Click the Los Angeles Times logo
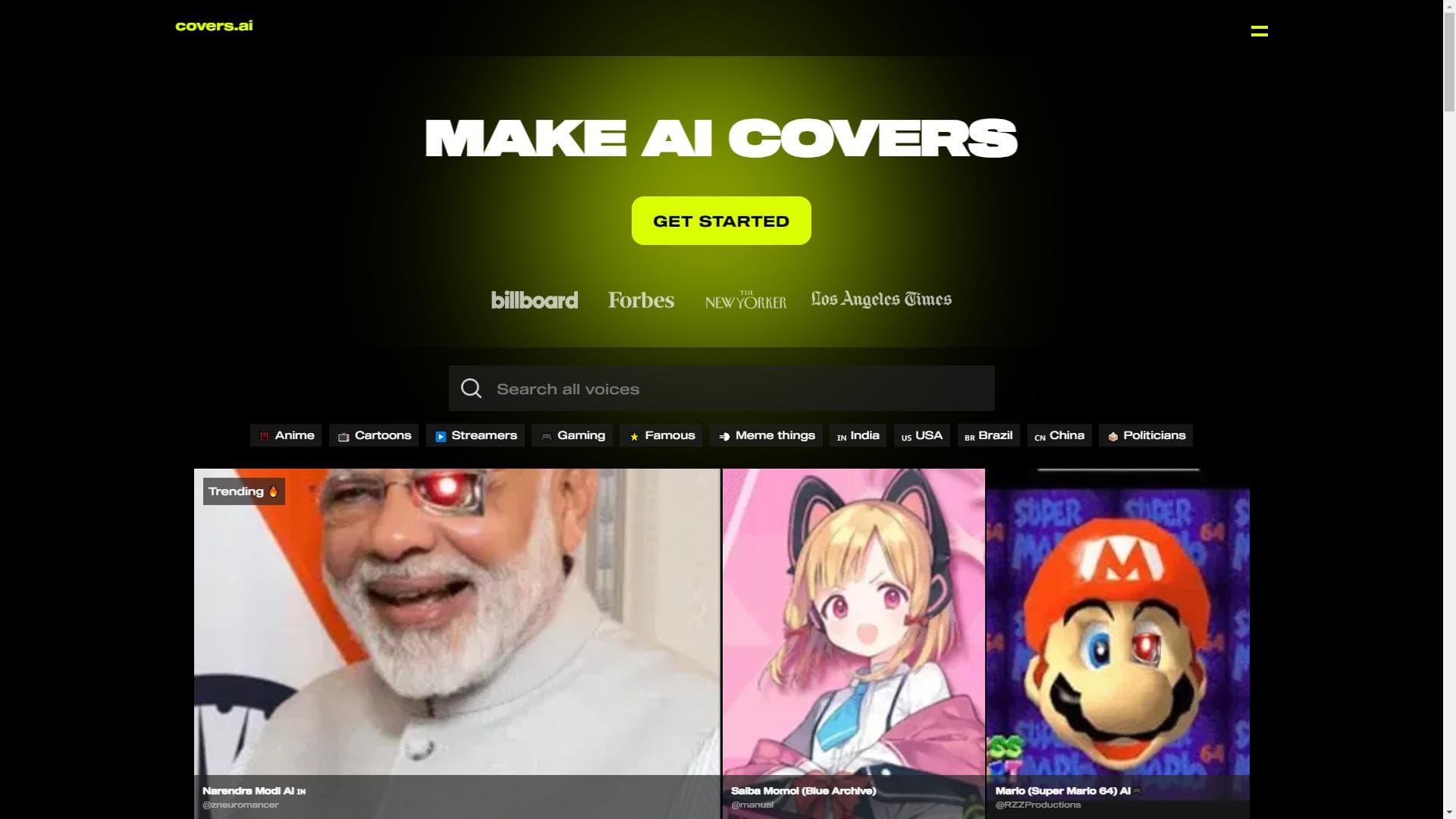 pos(881,300)
